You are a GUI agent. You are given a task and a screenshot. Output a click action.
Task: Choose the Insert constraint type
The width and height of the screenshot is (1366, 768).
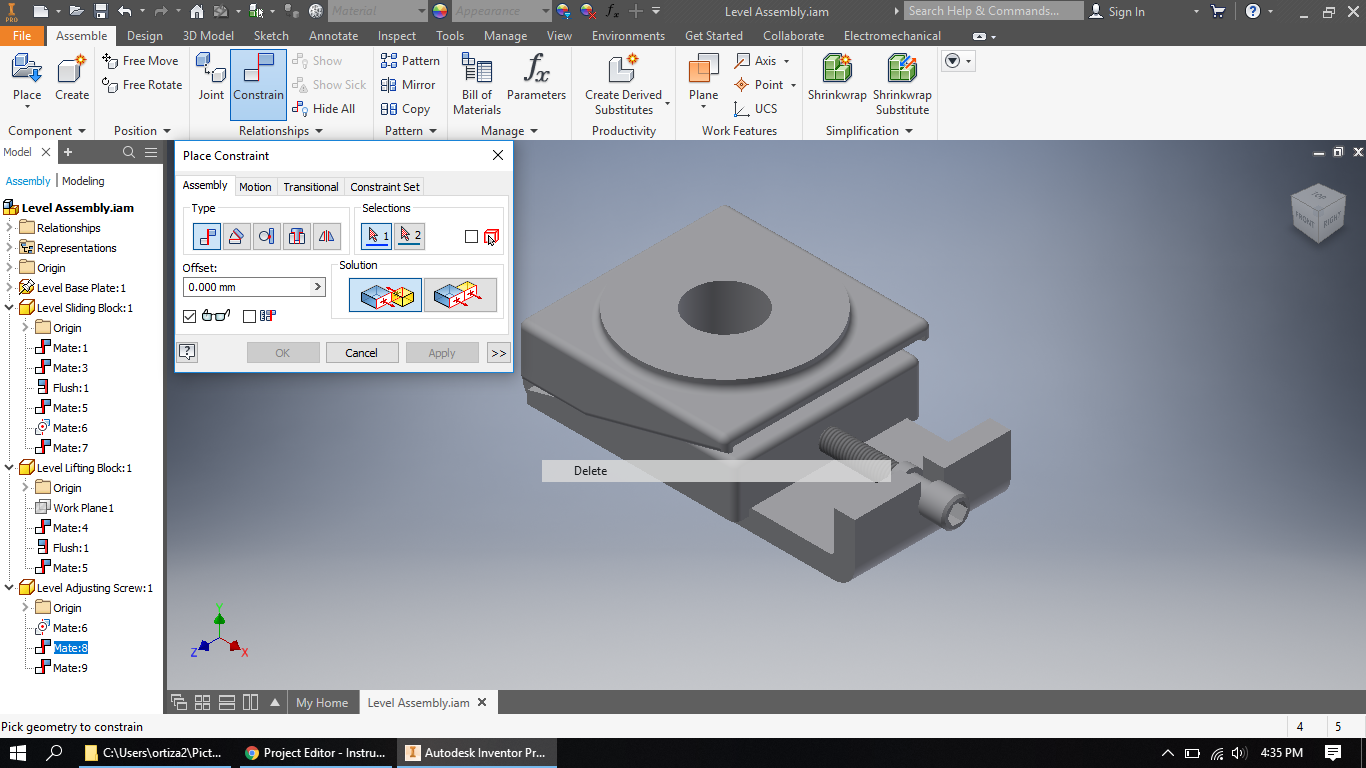click(x=295, y=236)
